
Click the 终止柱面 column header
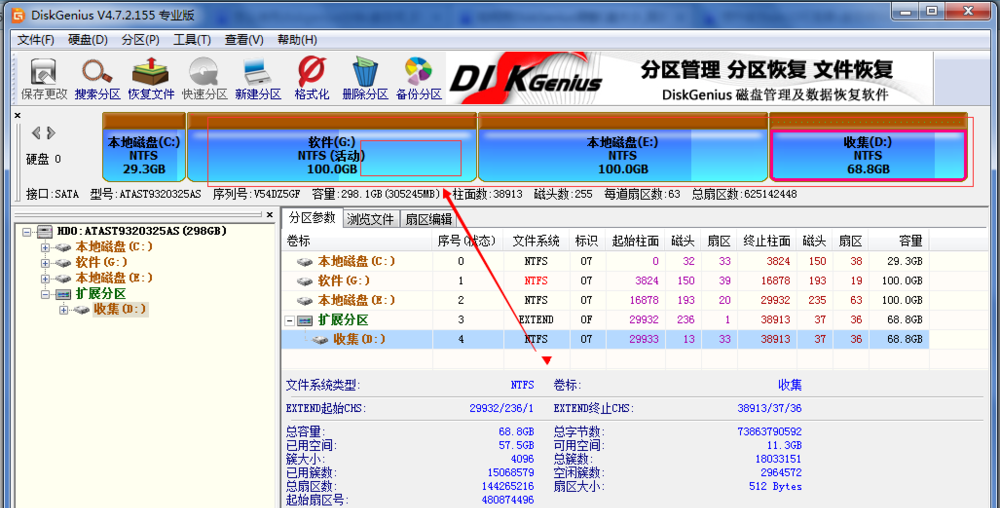[767, 241]
